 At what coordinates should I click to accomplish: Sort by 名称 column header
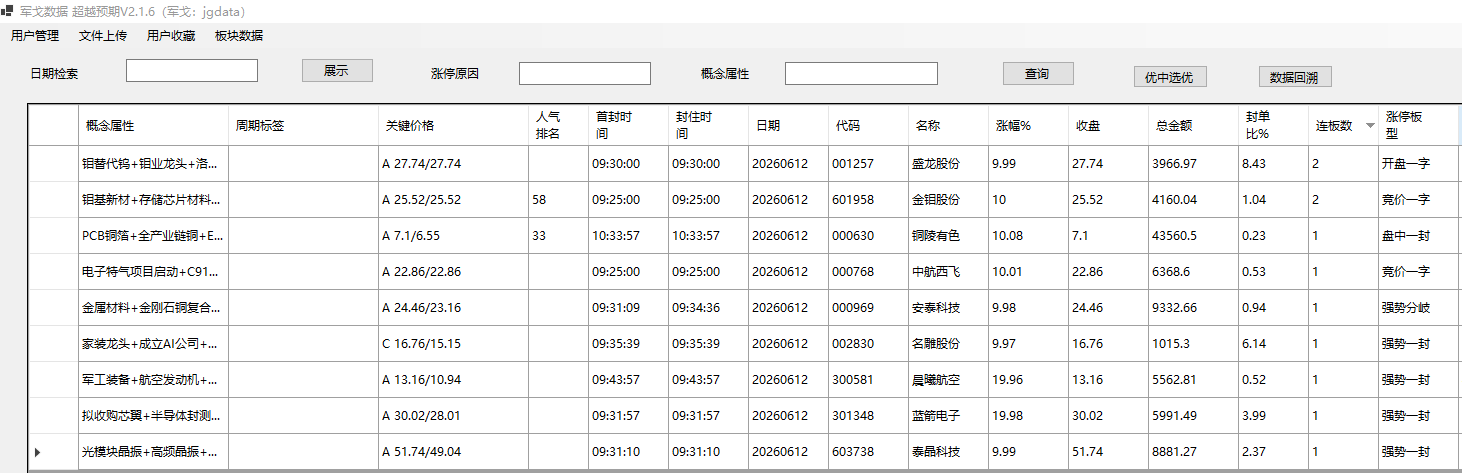tap(948, 126)
